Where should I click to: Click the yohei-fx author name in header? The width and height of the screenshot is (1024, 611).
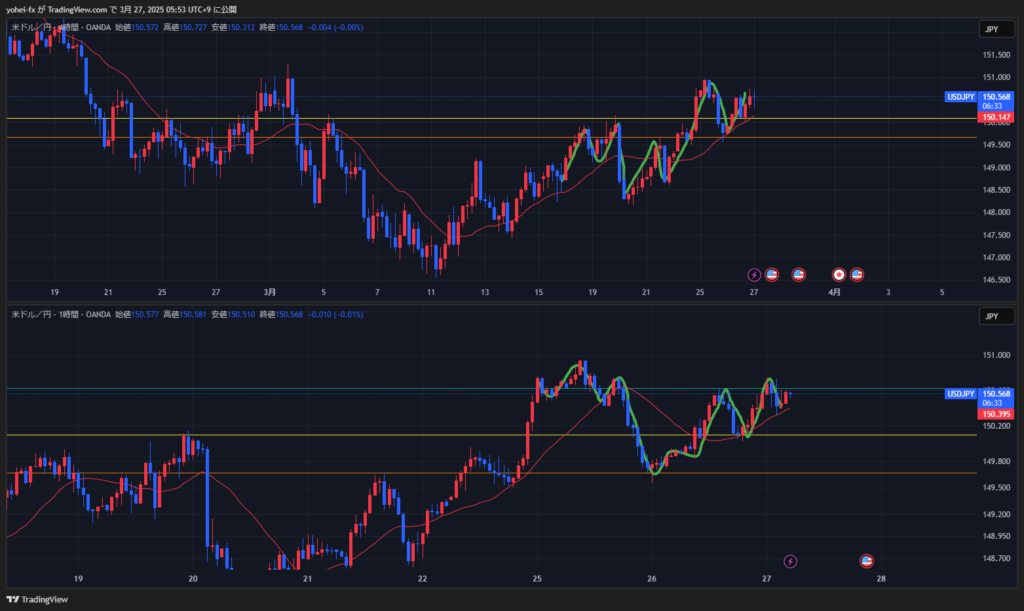[x=21, y=9]
